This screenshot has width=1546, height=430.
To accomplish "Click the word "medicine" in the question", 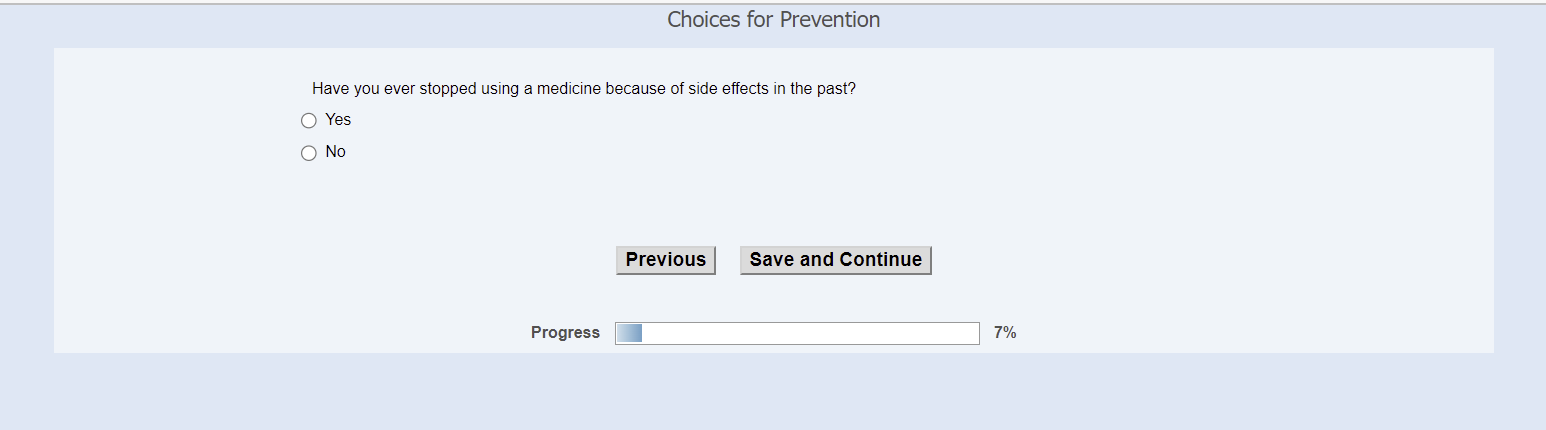I will pyautogui.click(x=568, y=88).
